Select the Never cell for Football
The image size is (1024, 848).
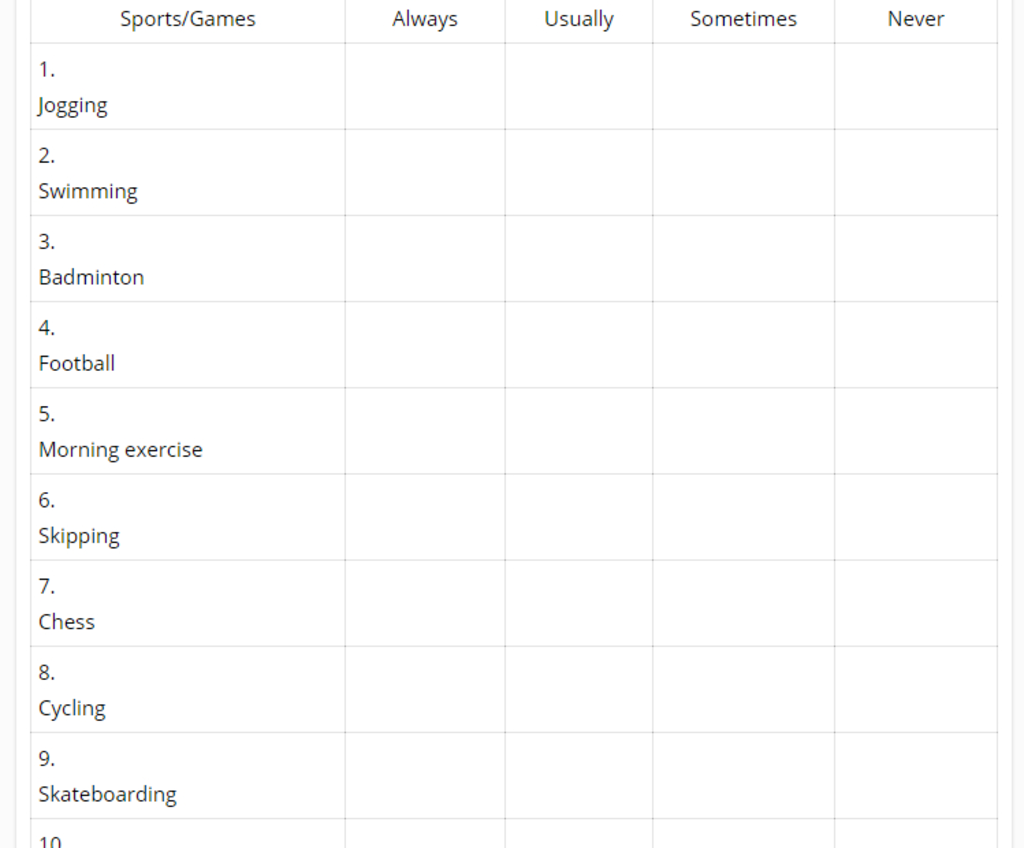coord(916,344)
